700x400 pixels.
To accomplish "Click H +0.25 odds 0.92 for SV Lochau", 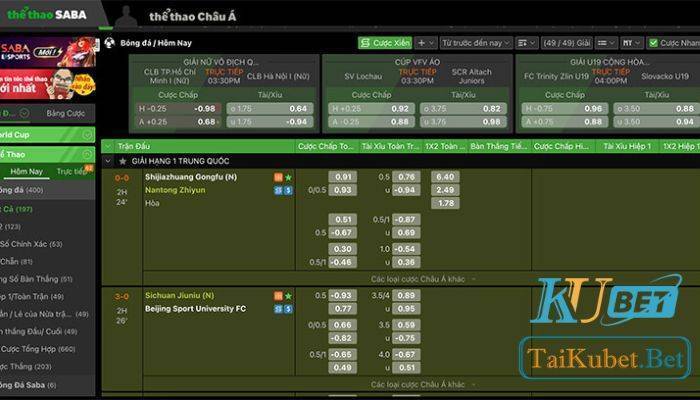I will (371, 108).
